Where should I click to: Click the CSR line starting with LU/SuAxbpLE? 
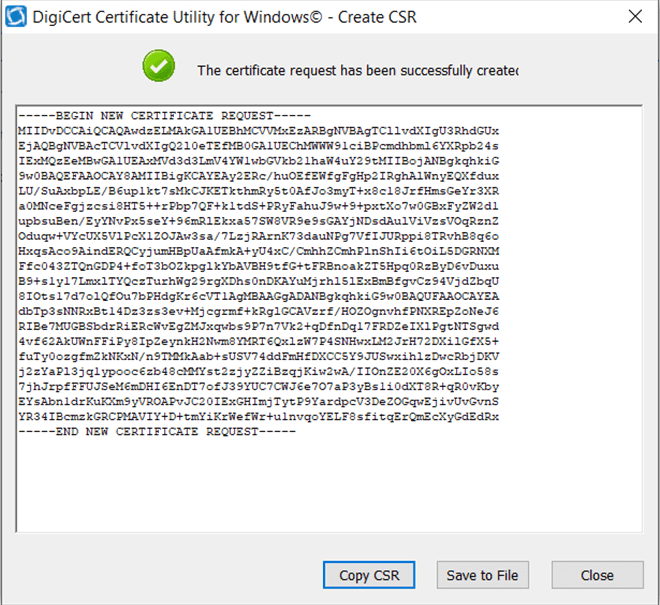(x=258, y=191)
